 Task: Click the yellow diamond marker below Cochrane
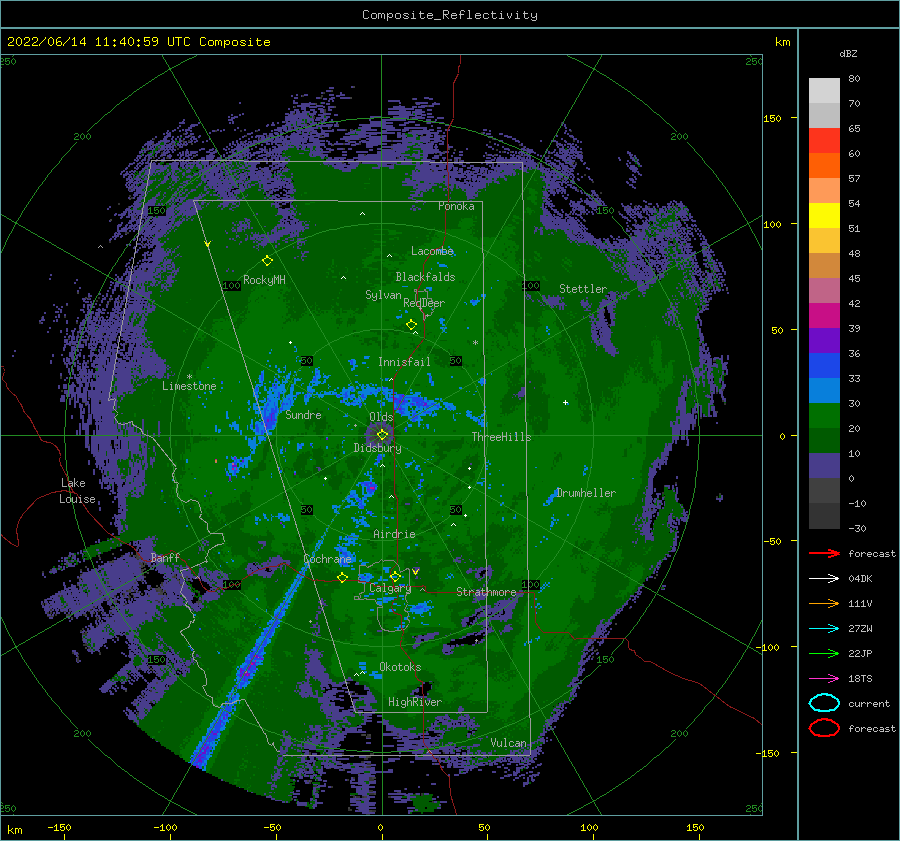[x=343, y=577]
